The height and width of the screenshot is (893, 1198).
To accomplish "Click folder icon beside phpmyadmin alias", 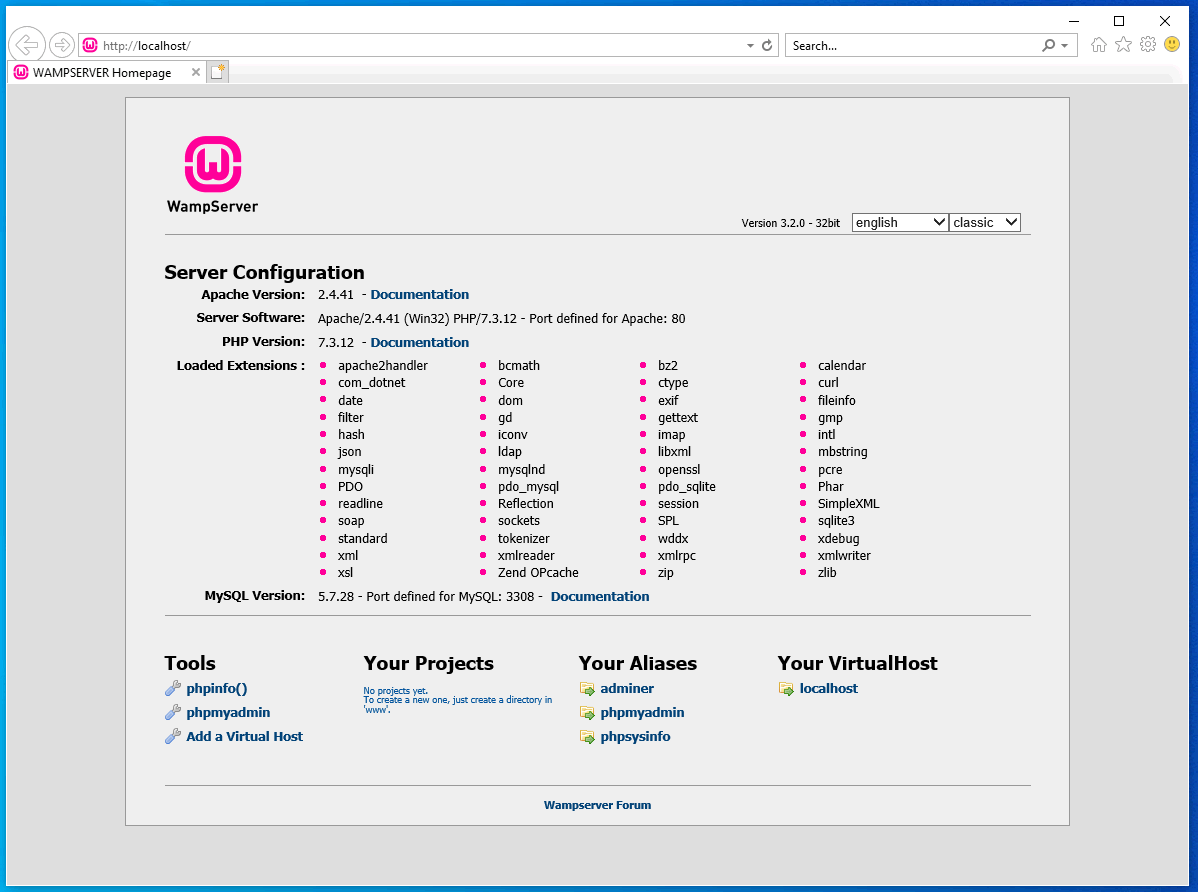I will (587, 713).
